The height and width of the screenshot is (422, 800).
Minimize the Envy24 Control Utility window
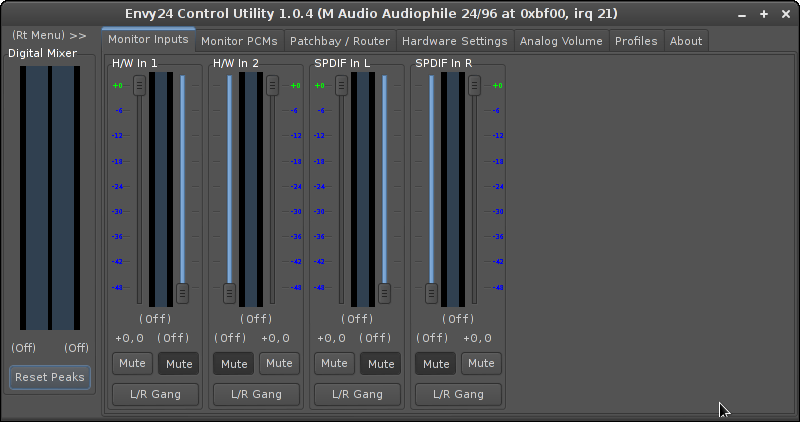click(x=742, y=14)
